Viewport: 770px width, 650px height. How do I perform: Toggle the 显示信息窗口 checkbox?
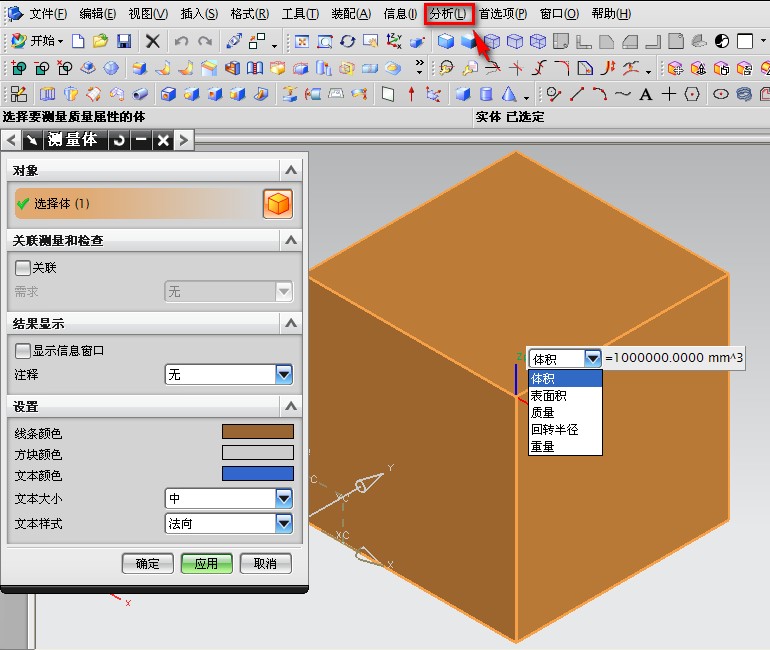(23, 351)
